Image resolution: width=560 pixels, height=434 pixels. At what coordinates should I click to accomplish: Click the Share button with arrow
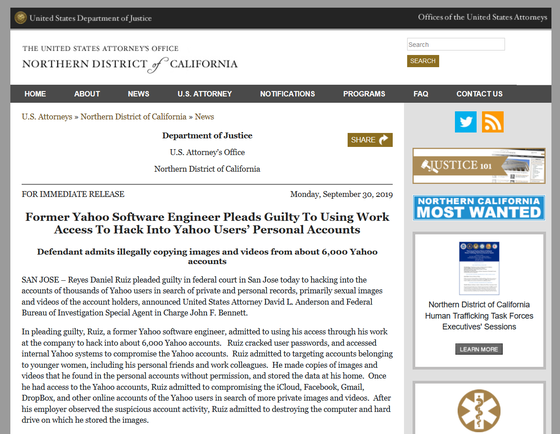tap(370, 140)
